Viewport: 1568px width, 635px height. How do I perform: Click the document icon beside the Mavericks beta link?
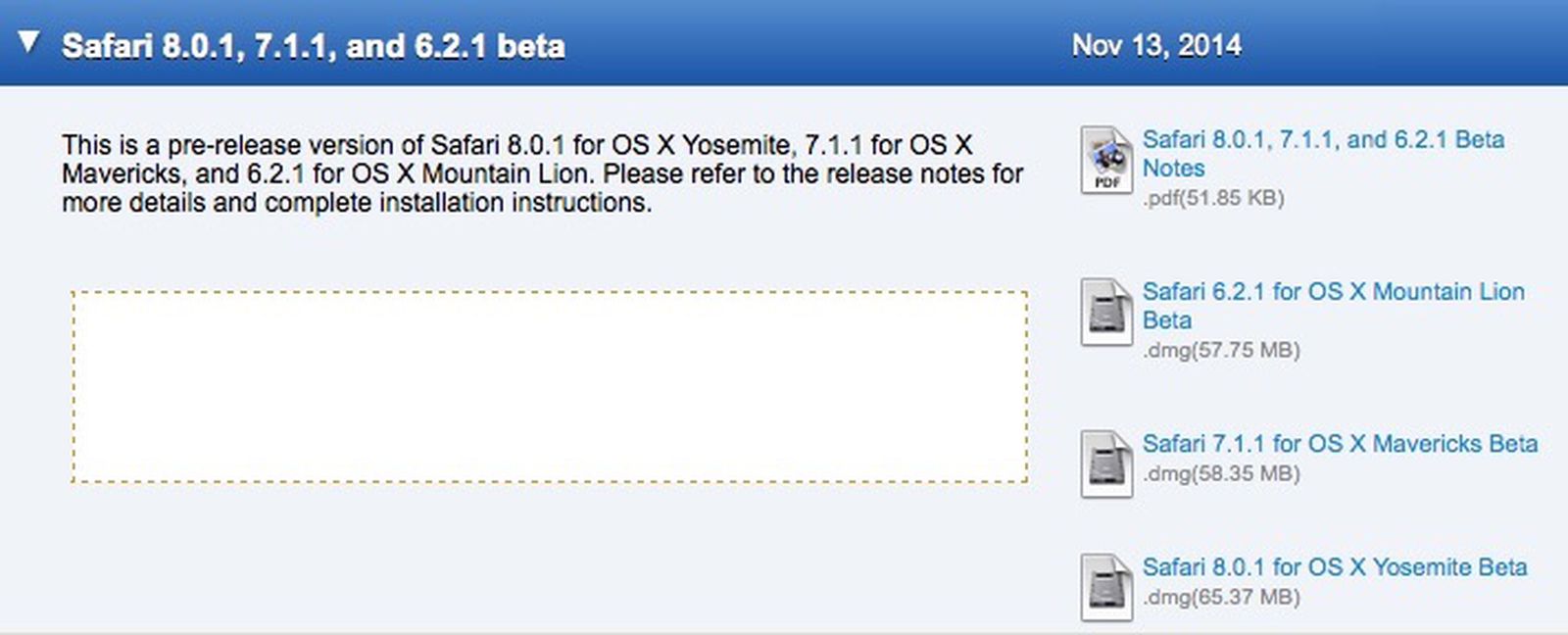(x=1105, y=461)
